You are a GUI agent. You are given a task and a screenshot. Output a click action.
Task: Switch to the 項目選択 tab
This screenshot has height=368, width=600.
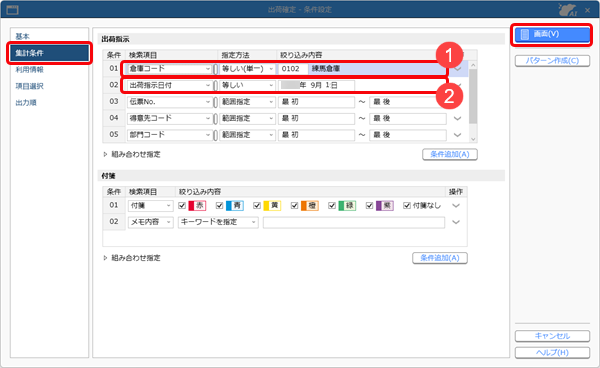[x=29, y=86]
